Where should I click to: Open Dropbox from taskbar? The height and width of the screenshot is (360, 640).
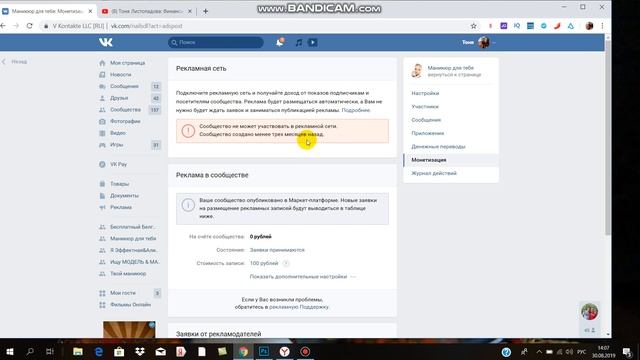click(140, 351)
